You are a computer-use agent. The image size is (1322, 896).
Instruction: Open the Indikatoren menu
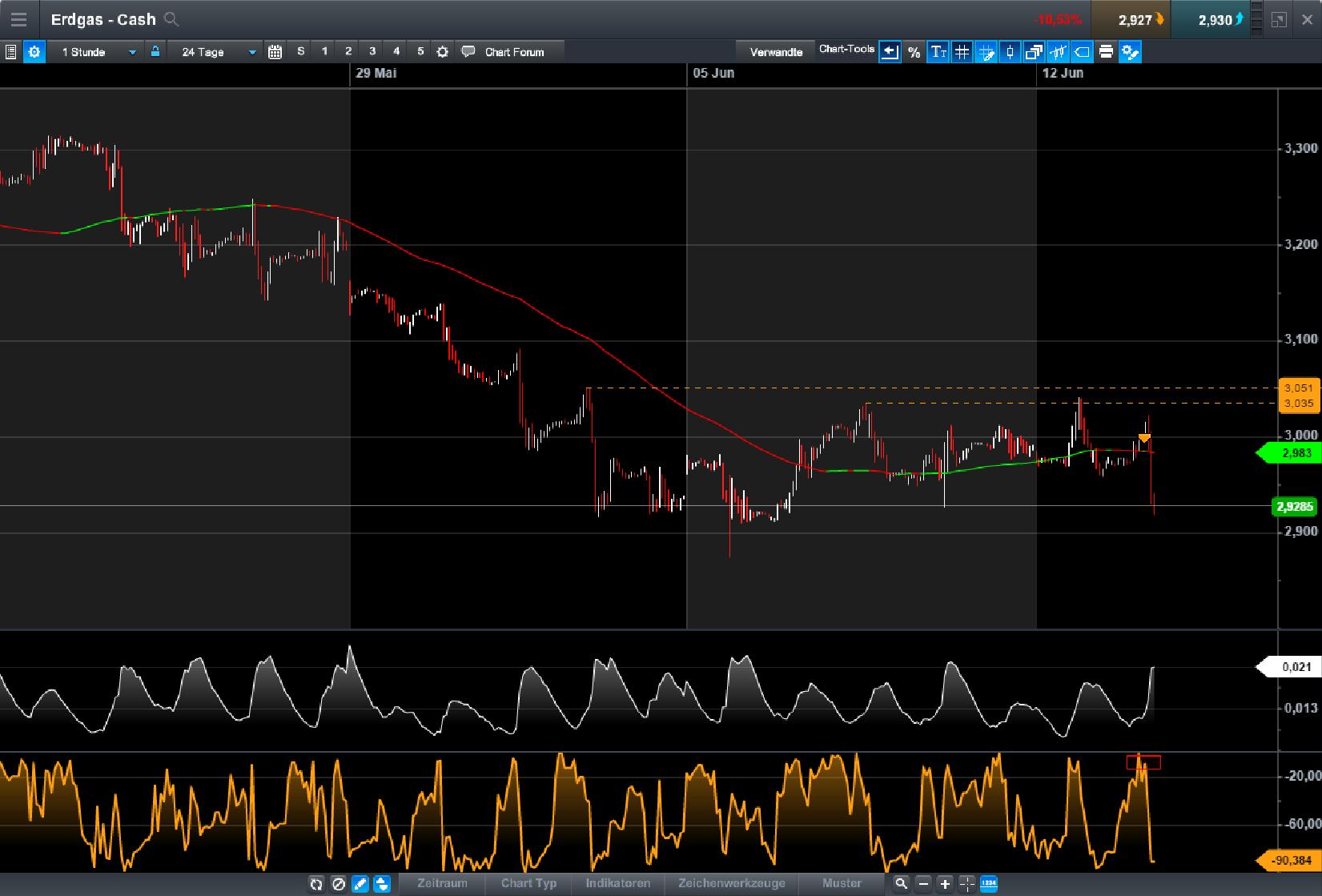pyautogui.click(x=617, y=884)
